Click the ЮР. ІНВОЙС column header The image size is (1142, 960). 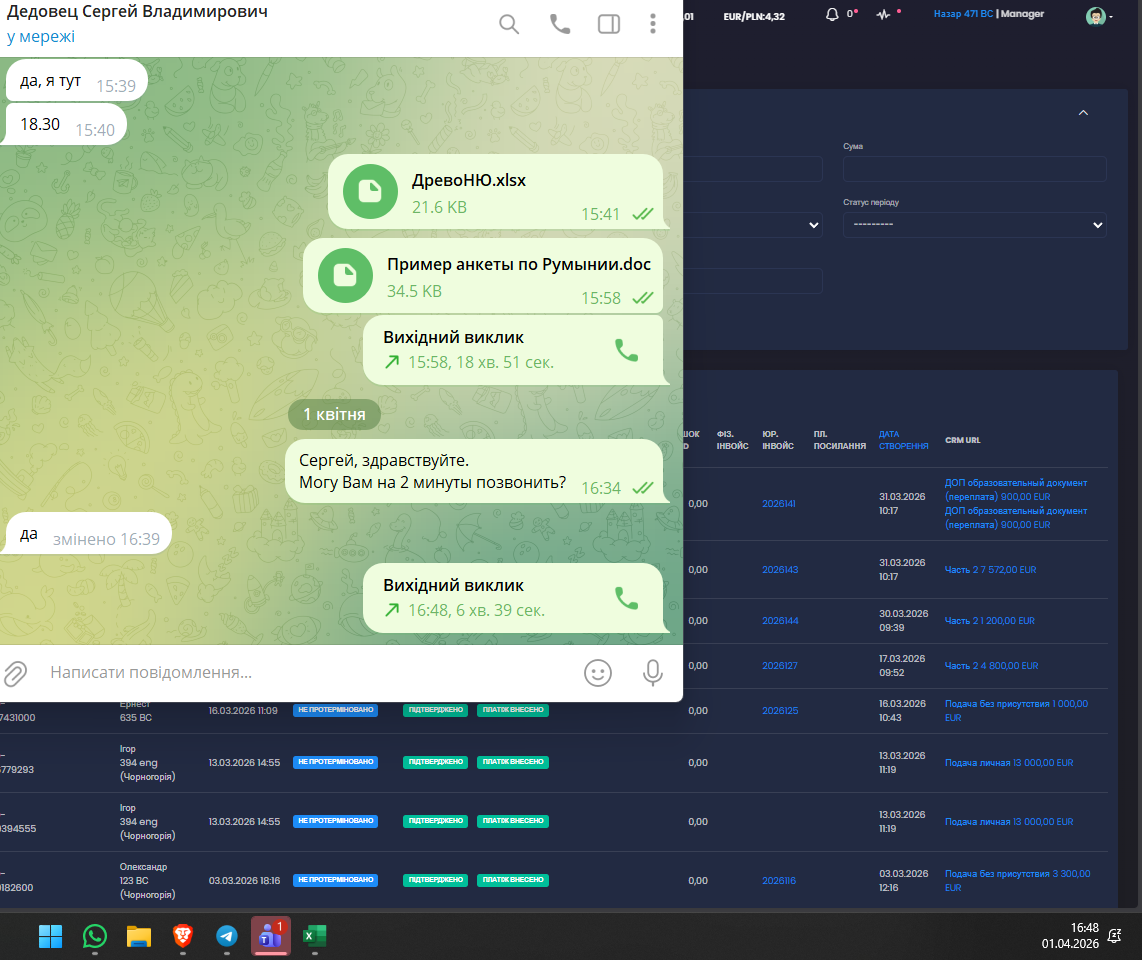pyautogui.click(x=778, y=440)
